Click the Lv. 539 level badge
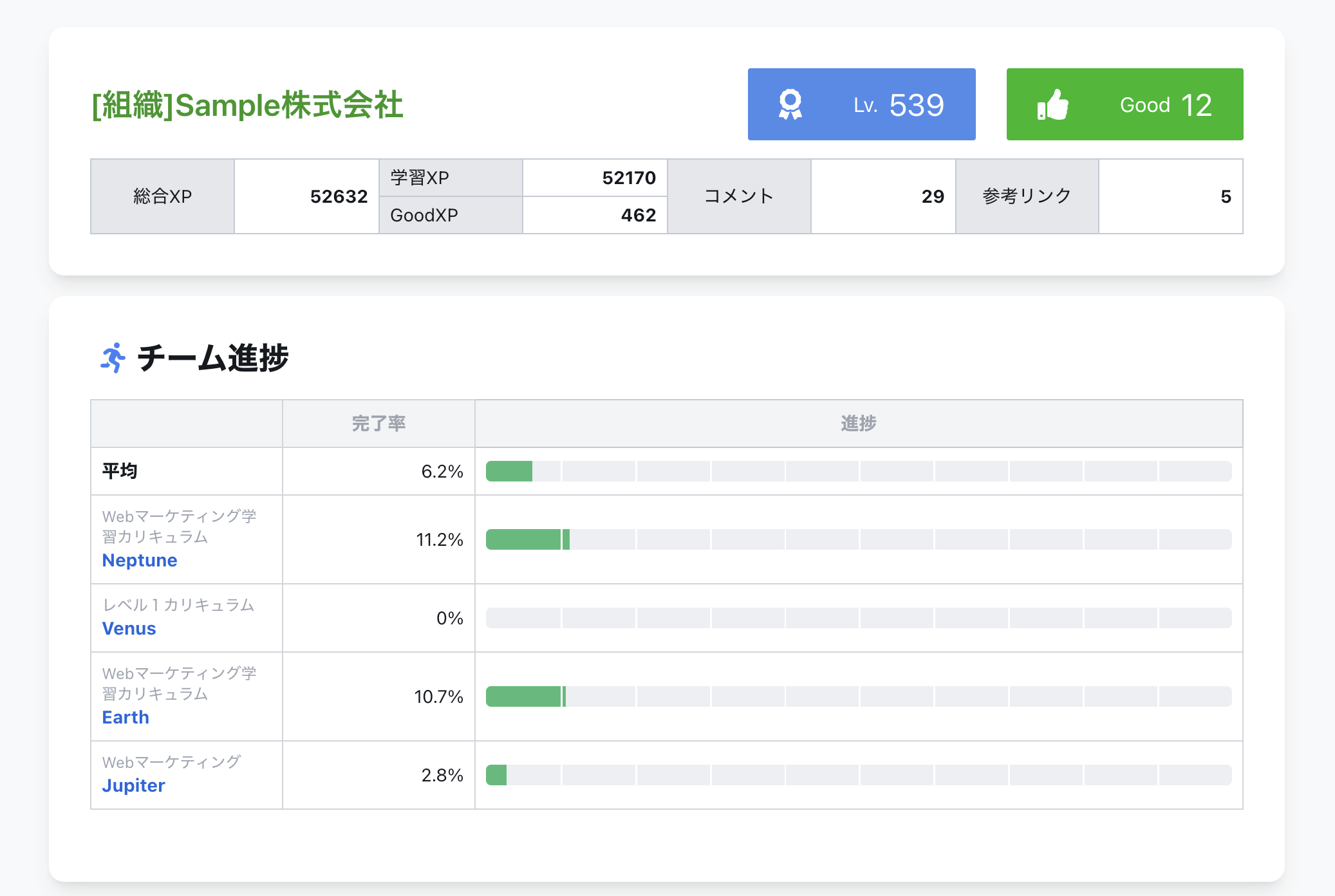Image resolution: width=1335 pixels, height=896 pixels. pyautogui.click(x=861, y=104)
